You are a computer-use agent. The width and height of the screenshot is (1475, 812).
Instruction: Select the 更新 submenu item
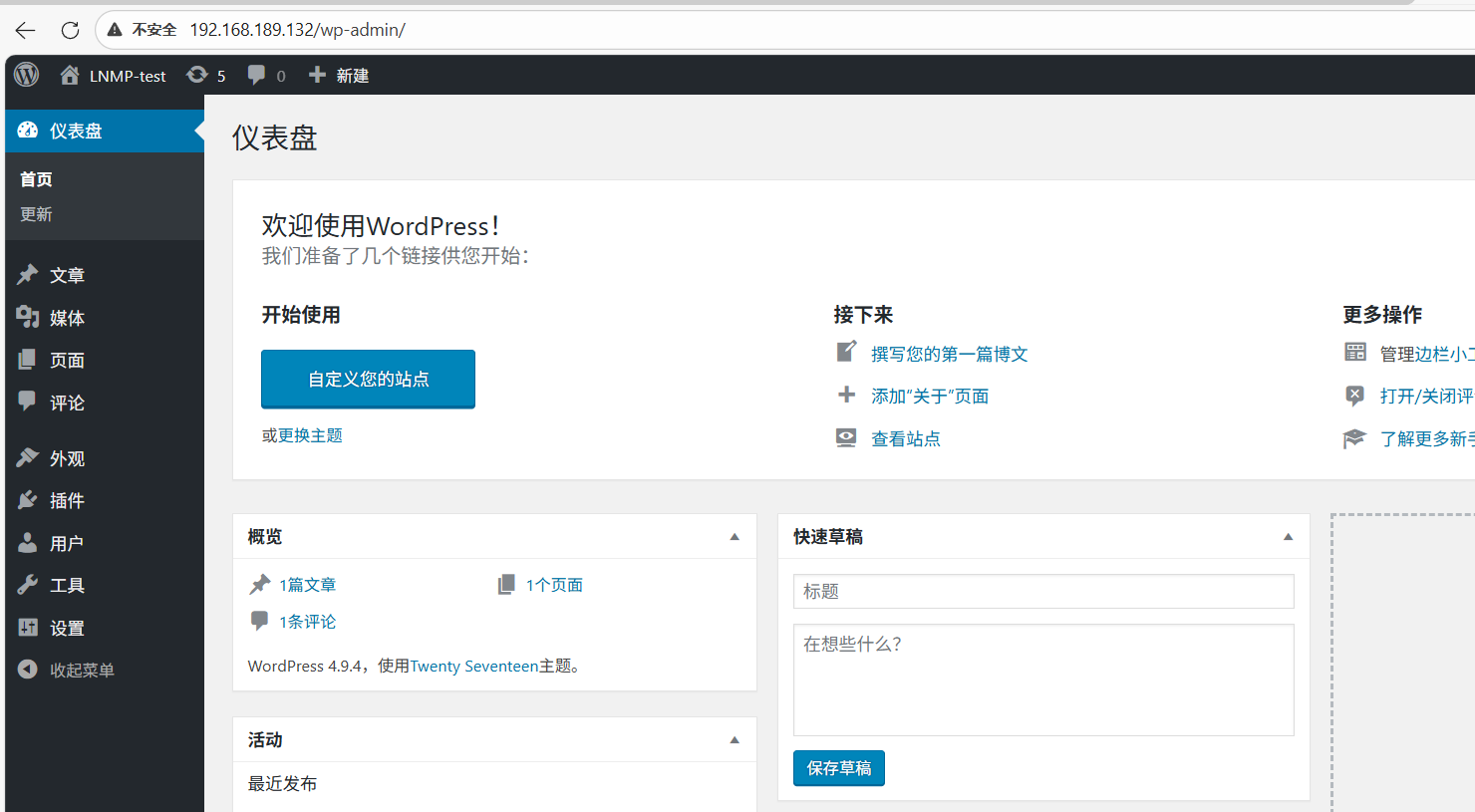[36, 214]
